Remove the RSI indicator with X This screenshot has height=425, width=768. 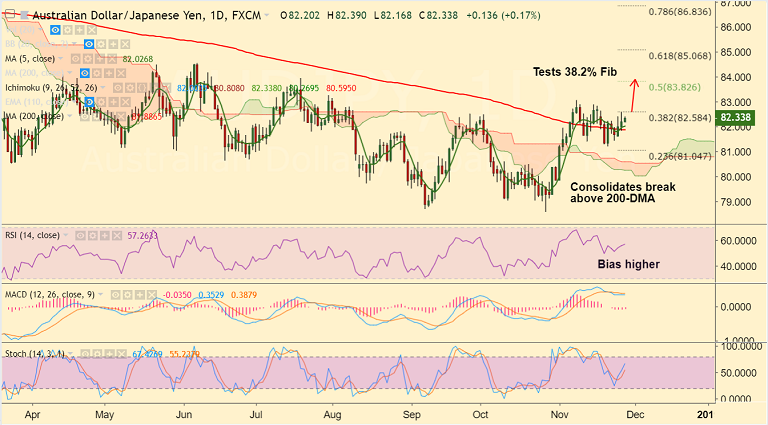coord(117,236)
